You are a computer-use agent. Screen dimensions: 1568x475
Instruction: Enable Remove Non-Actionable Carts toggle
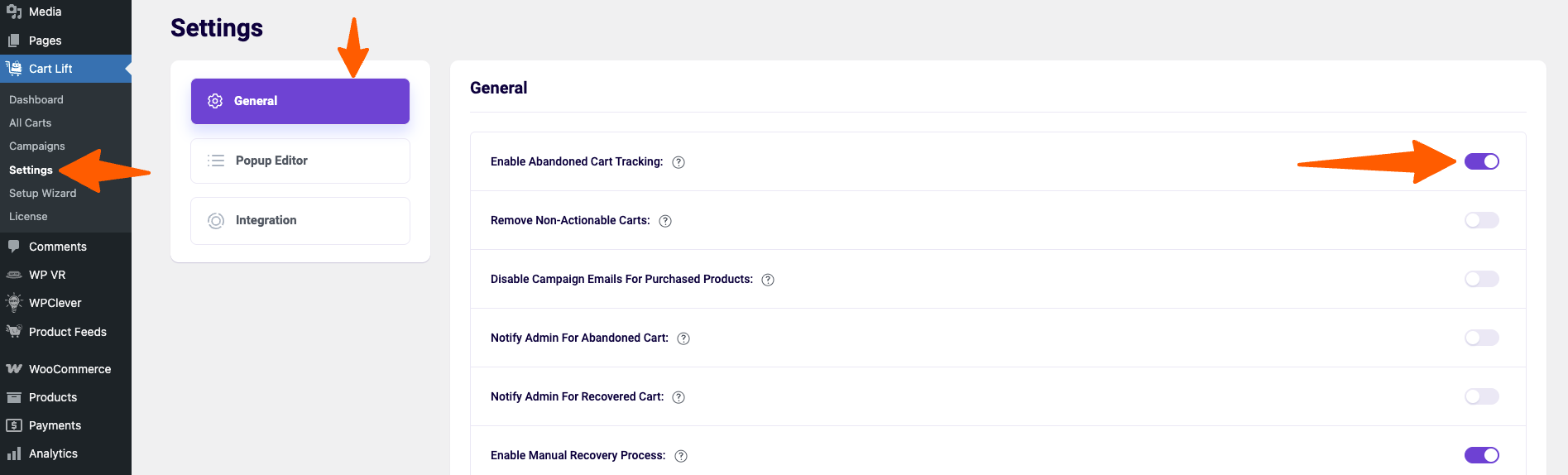(x=1482, y=220)
